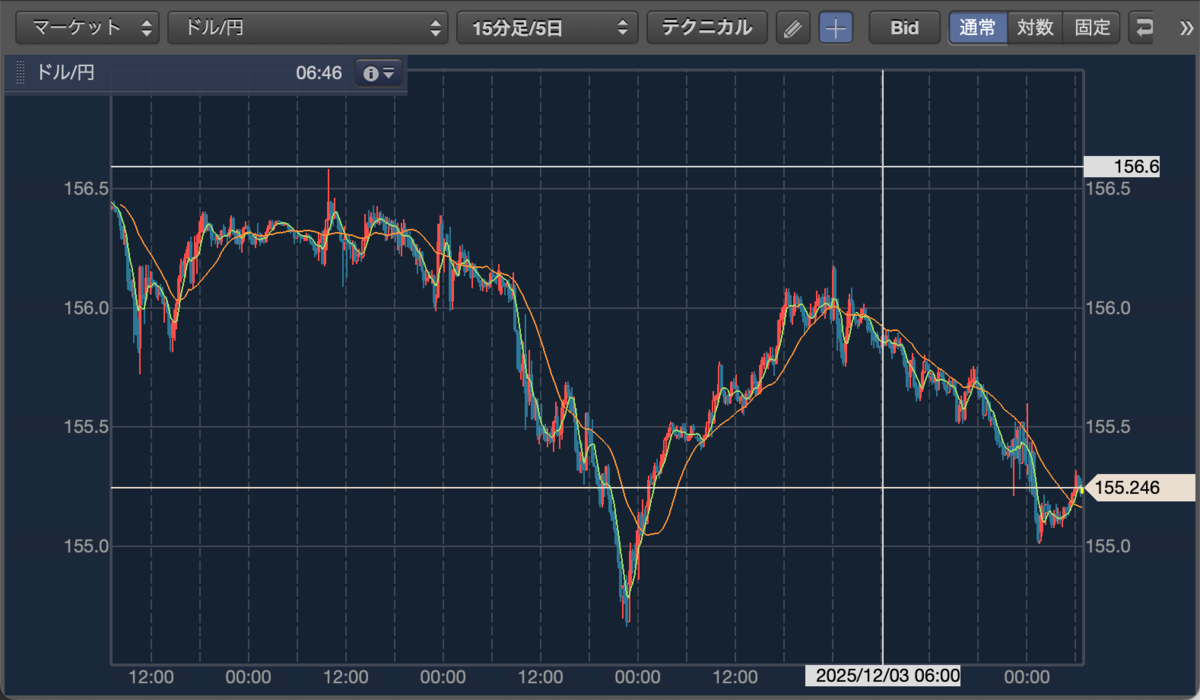Click the ドル/円 panel title
Viewport: 1200px width, 700px height.
[65, 73]
